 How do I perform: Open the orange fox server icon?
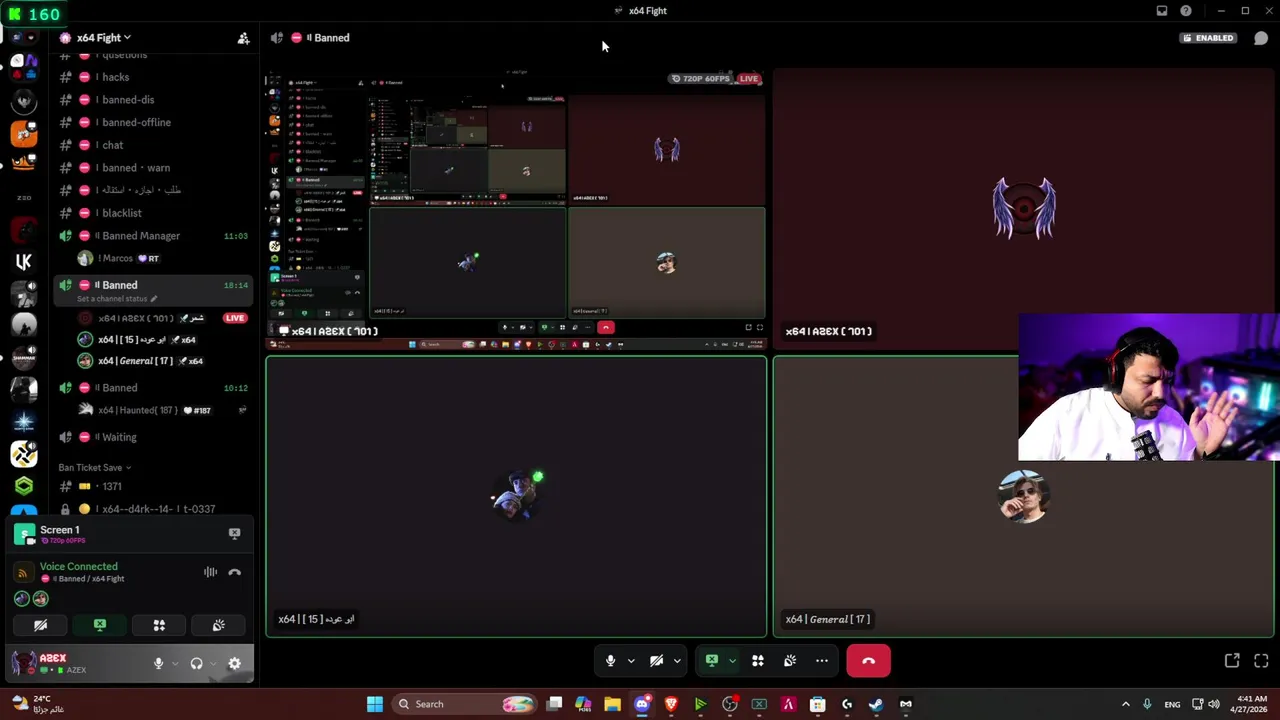click(x=24, y=133)
